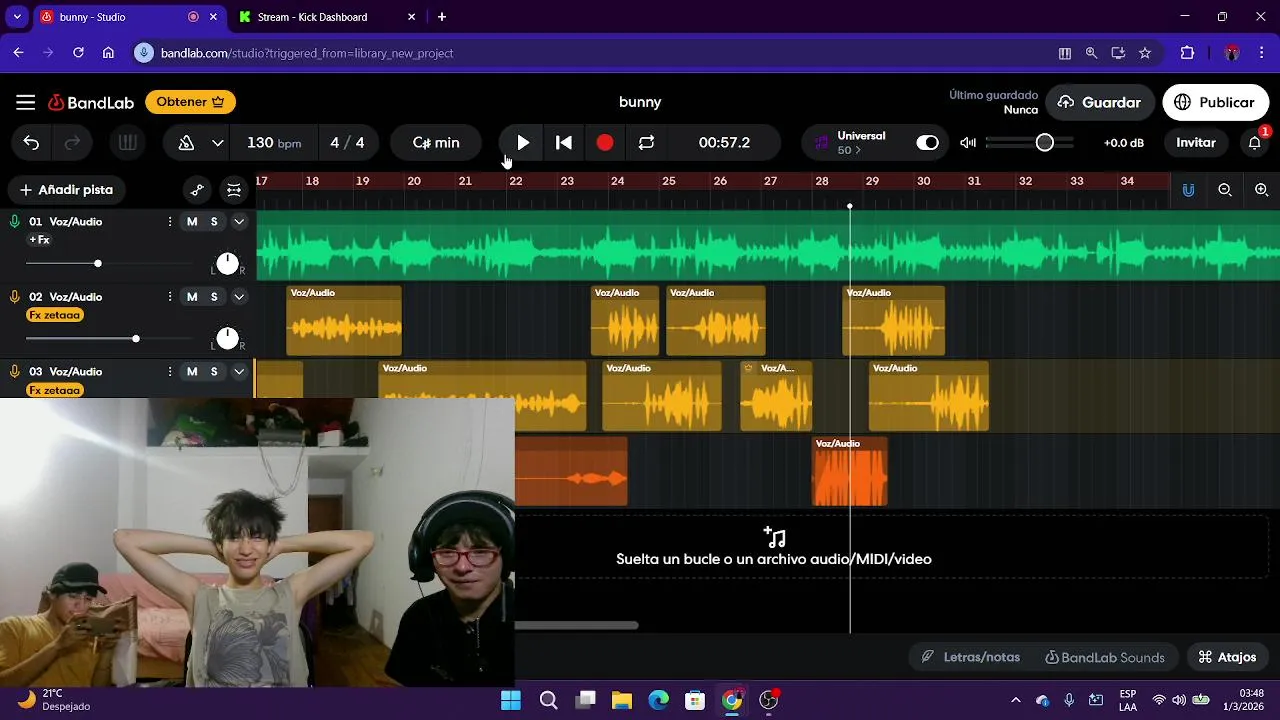
Task: Save the project with Guardar
Action: (1099, 102)
